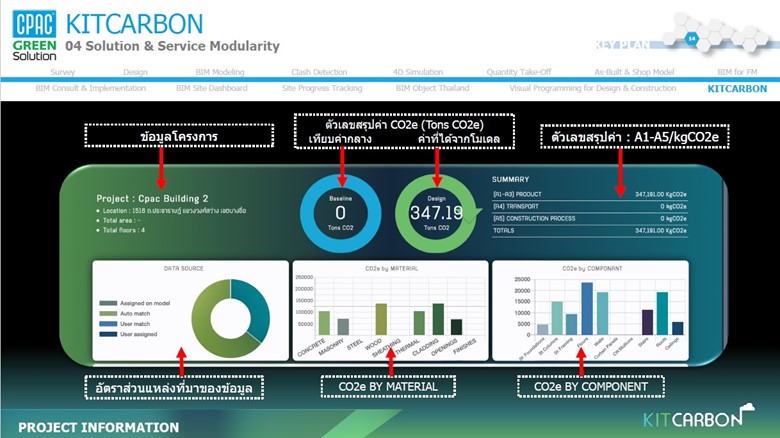Go to Clash Detection section

pyautogui.click(x=319, y=72)
